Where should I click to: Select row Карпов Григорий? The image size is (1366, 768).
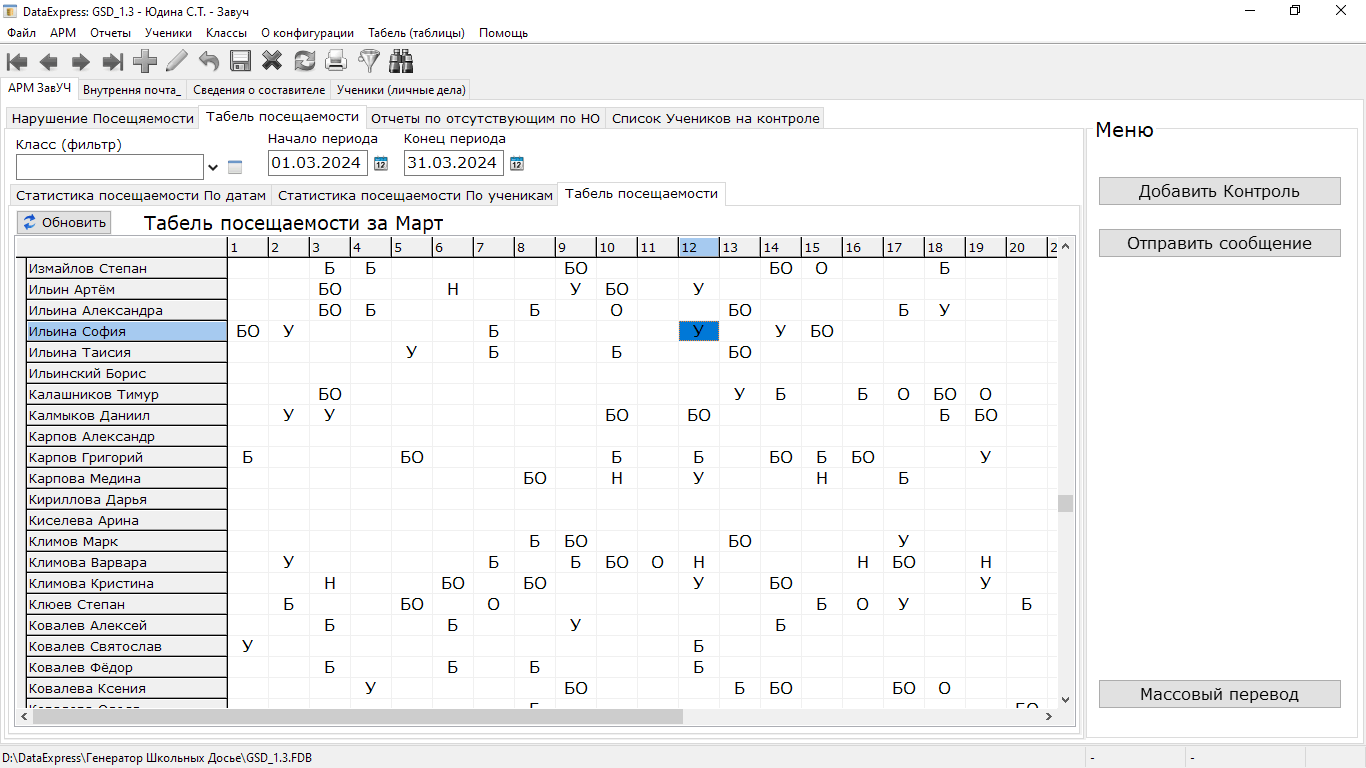click(x=127, y=457)
